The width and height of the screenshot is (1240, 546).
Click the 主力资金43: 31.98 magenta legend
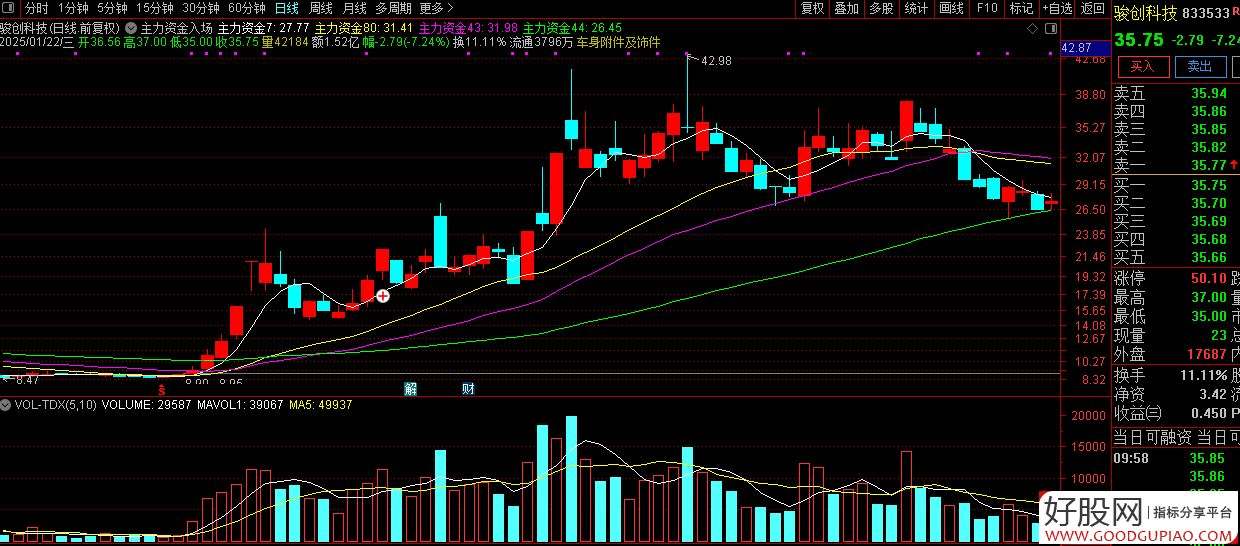tap(468, 28)
